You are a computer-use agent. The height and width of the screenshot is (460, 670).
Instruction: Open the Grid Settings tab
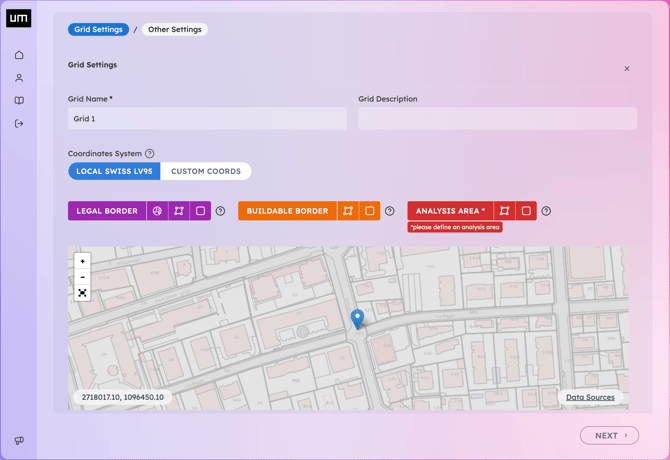98,29
